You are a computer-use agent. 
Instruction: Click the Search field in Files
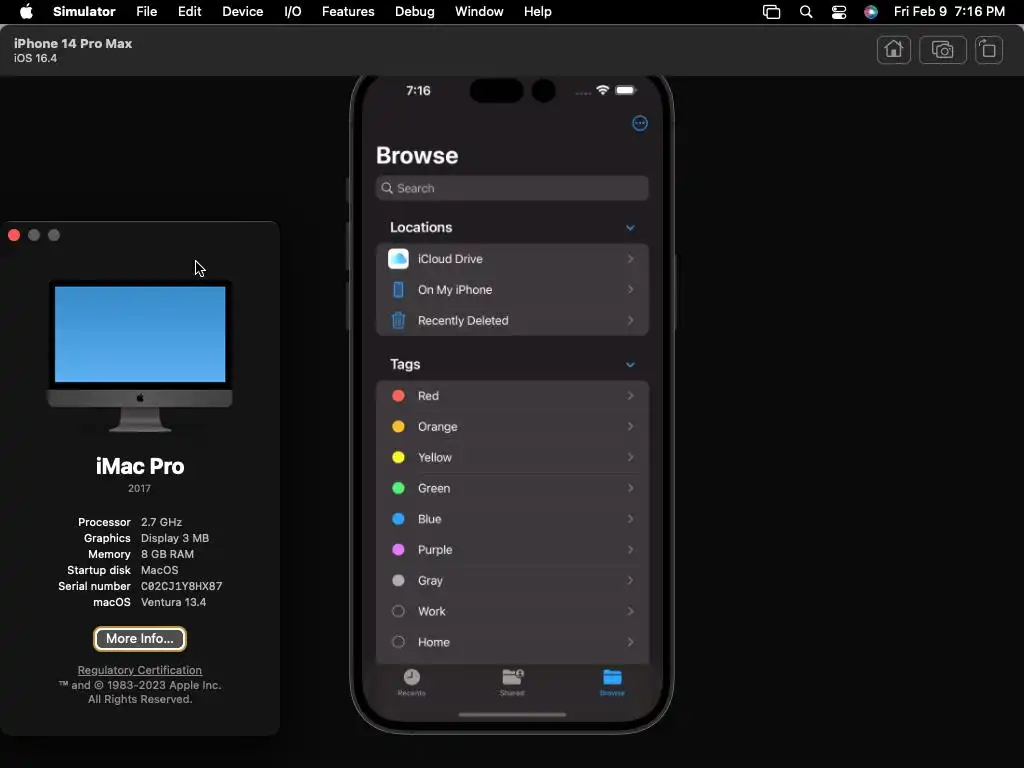click(x=512, y=188)
